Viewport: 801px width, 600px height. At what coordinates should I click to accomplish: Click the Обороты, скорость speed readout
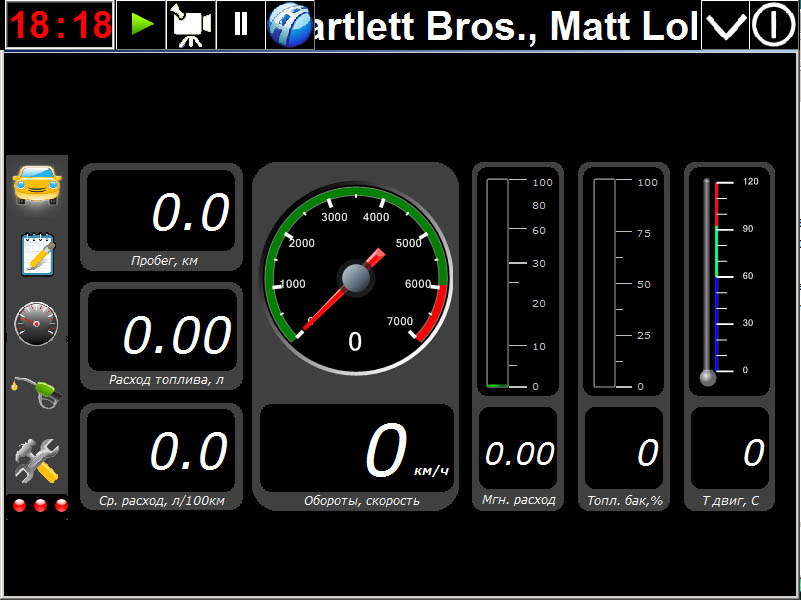point(355,455)
